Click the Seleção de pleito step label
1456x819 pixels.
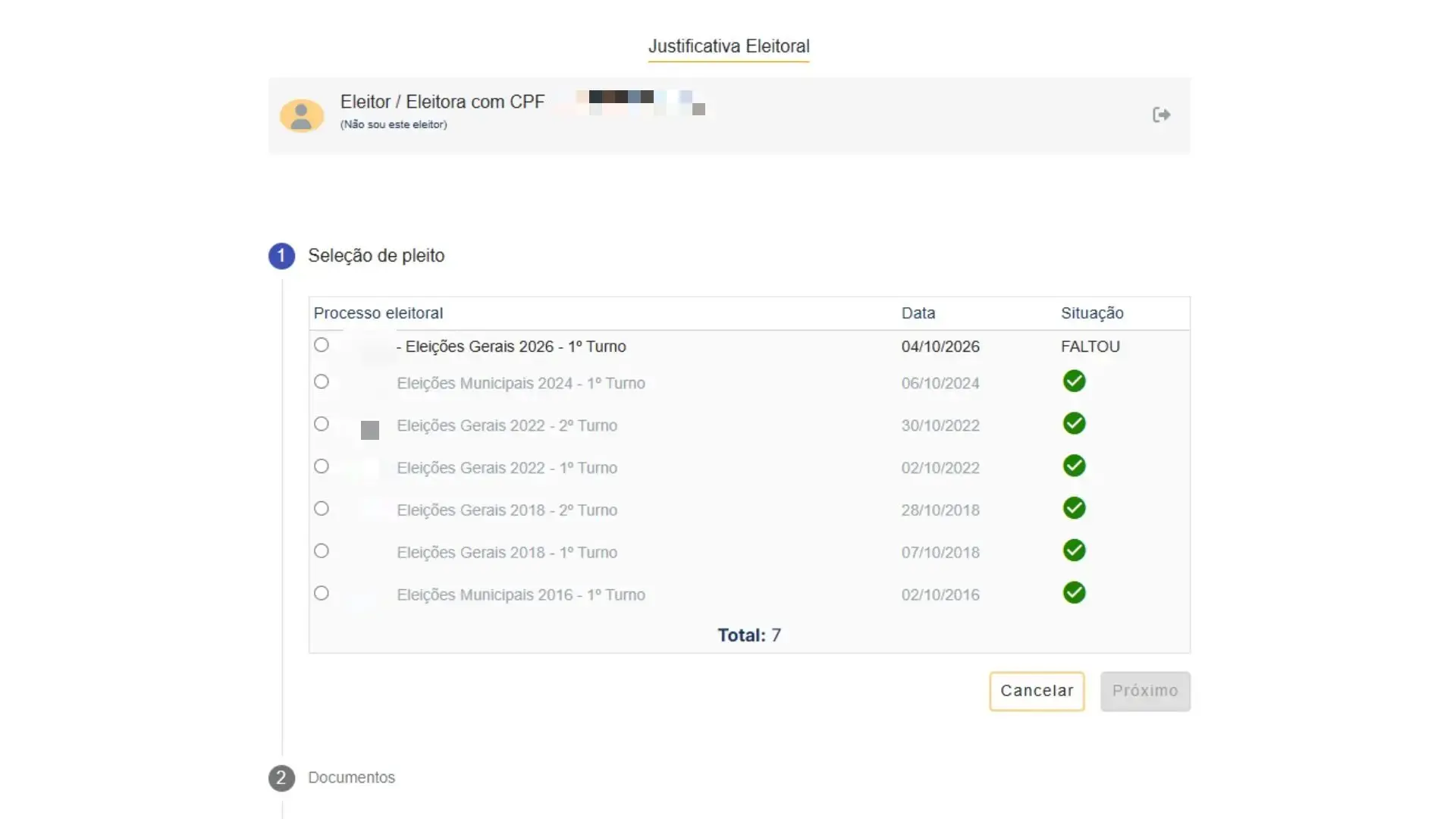tap(376, 256)
